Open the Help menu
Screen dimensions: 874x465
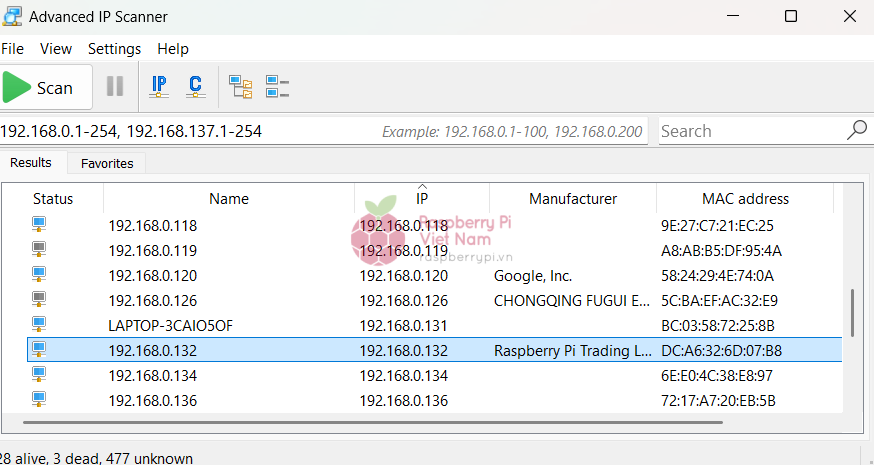point(172,48)
